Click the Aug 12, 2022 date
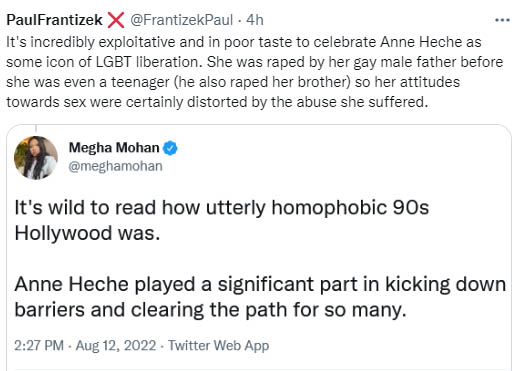Viewport: 527px width, 371px height. click(116, 345)
